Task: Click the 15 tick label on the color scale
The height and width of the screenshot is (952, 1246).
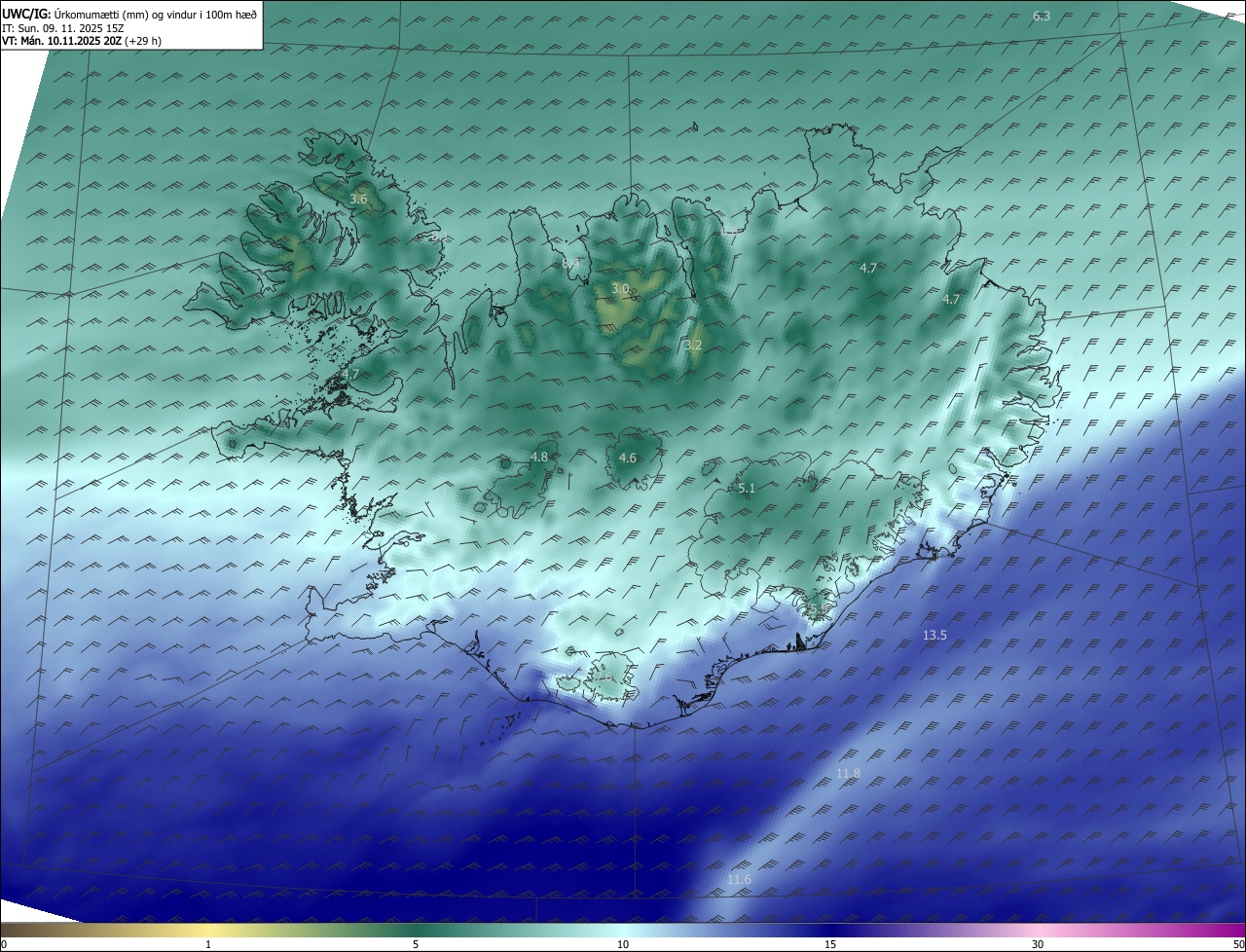Action: [x=830, y=944]
